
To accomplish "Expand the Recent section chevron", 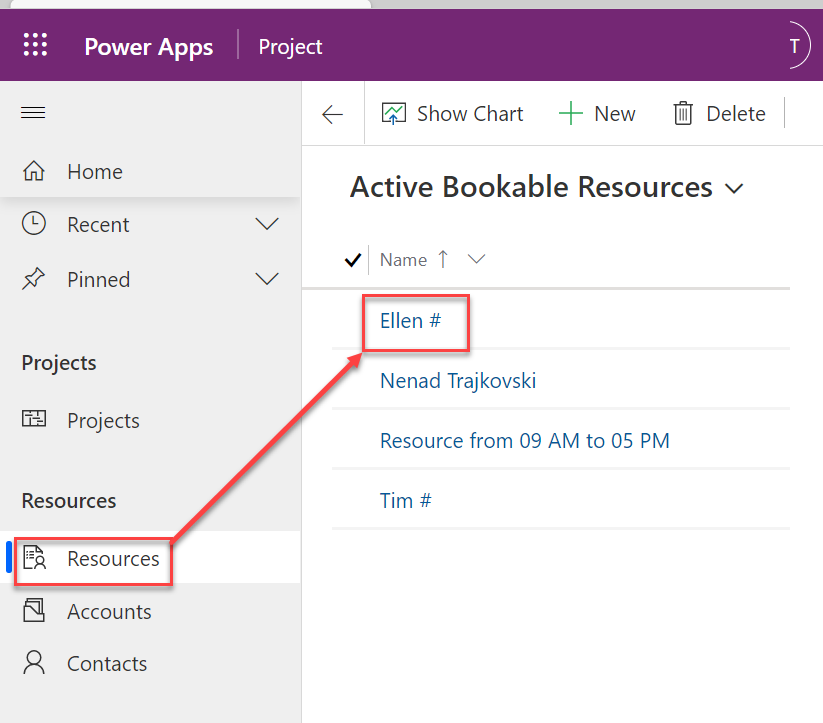I will click(x=267, y=225).
